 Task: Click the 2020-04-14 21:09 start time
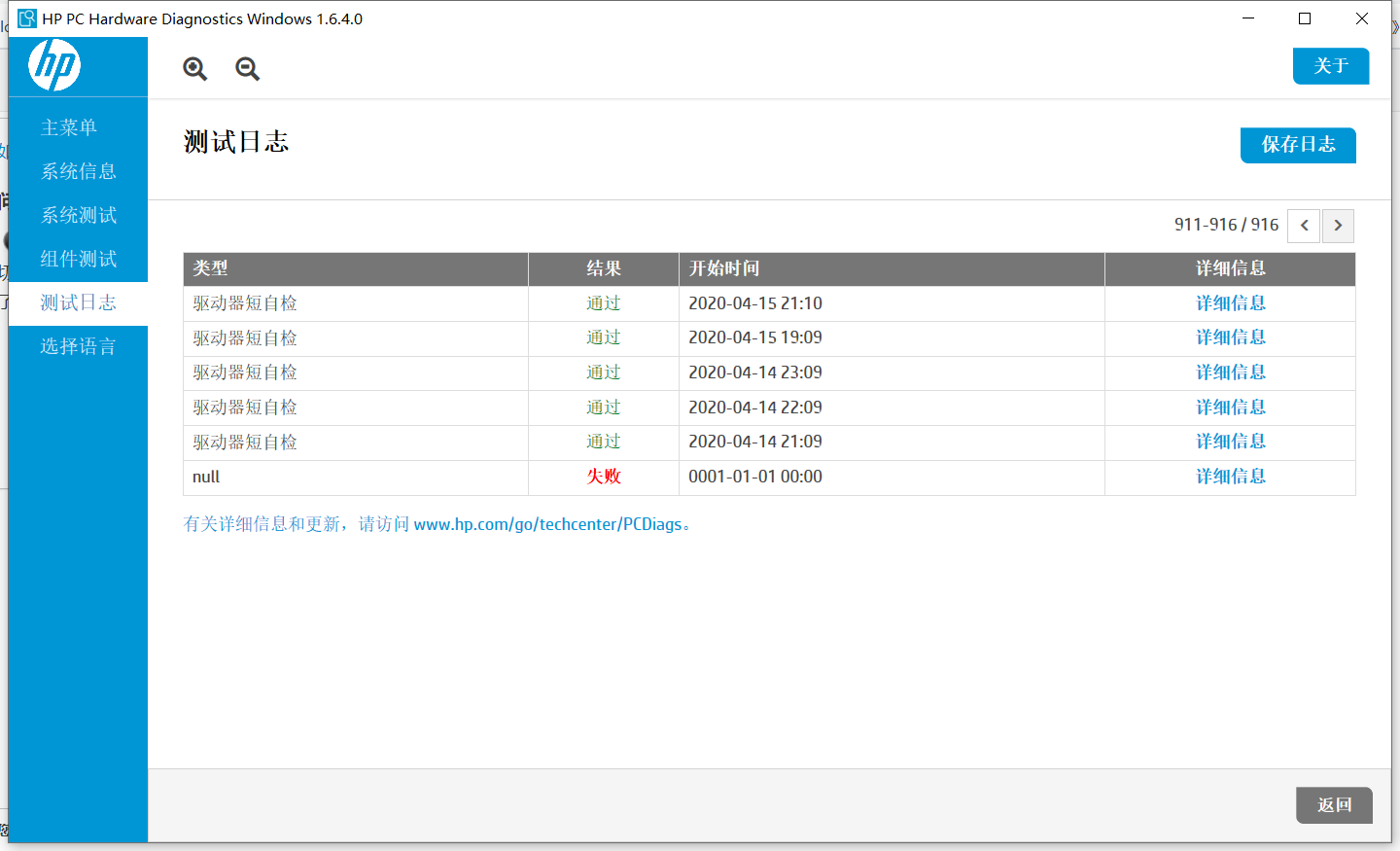pos(755,442)
